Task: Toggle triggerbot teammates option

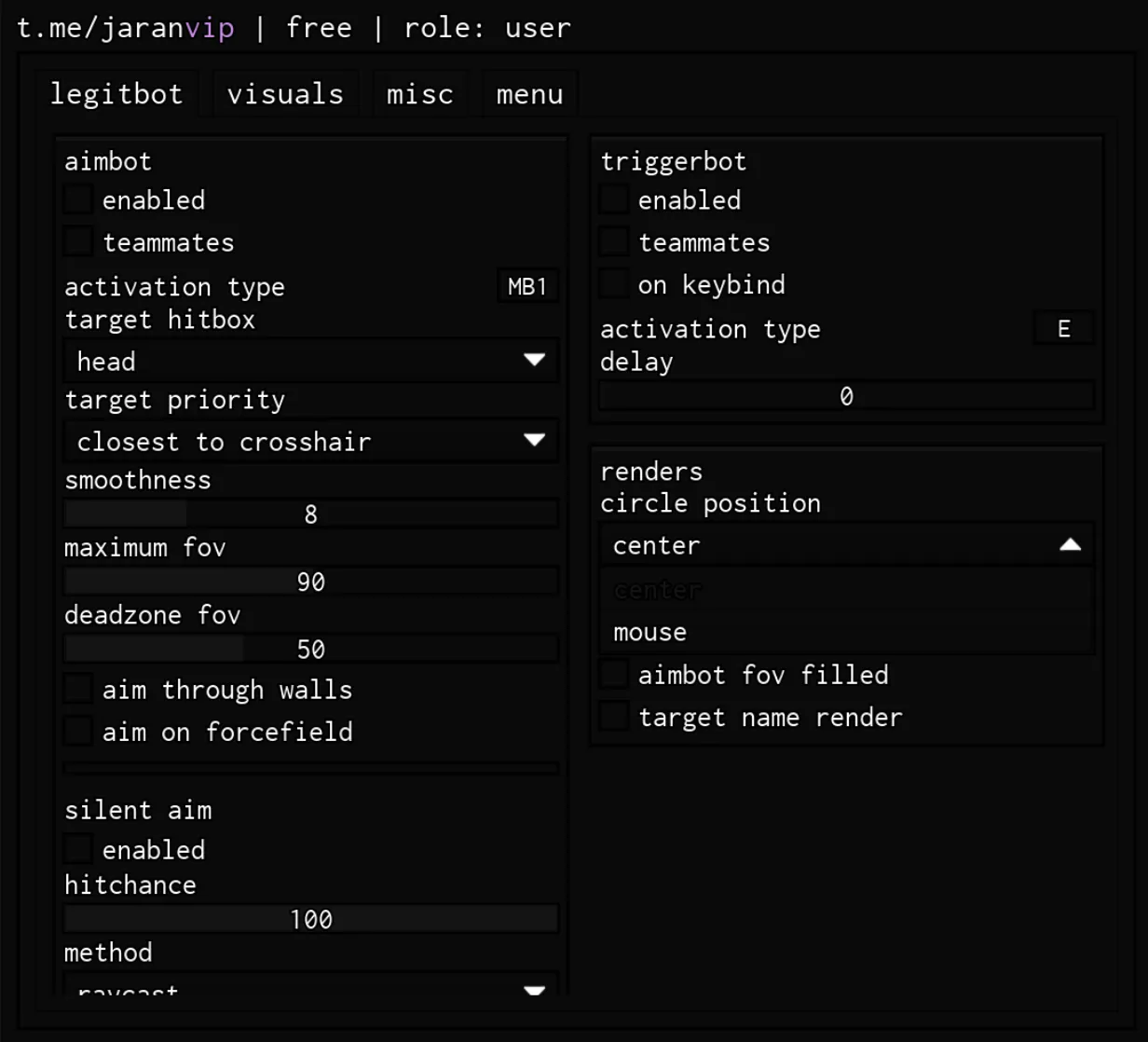Action: (613, 240)
